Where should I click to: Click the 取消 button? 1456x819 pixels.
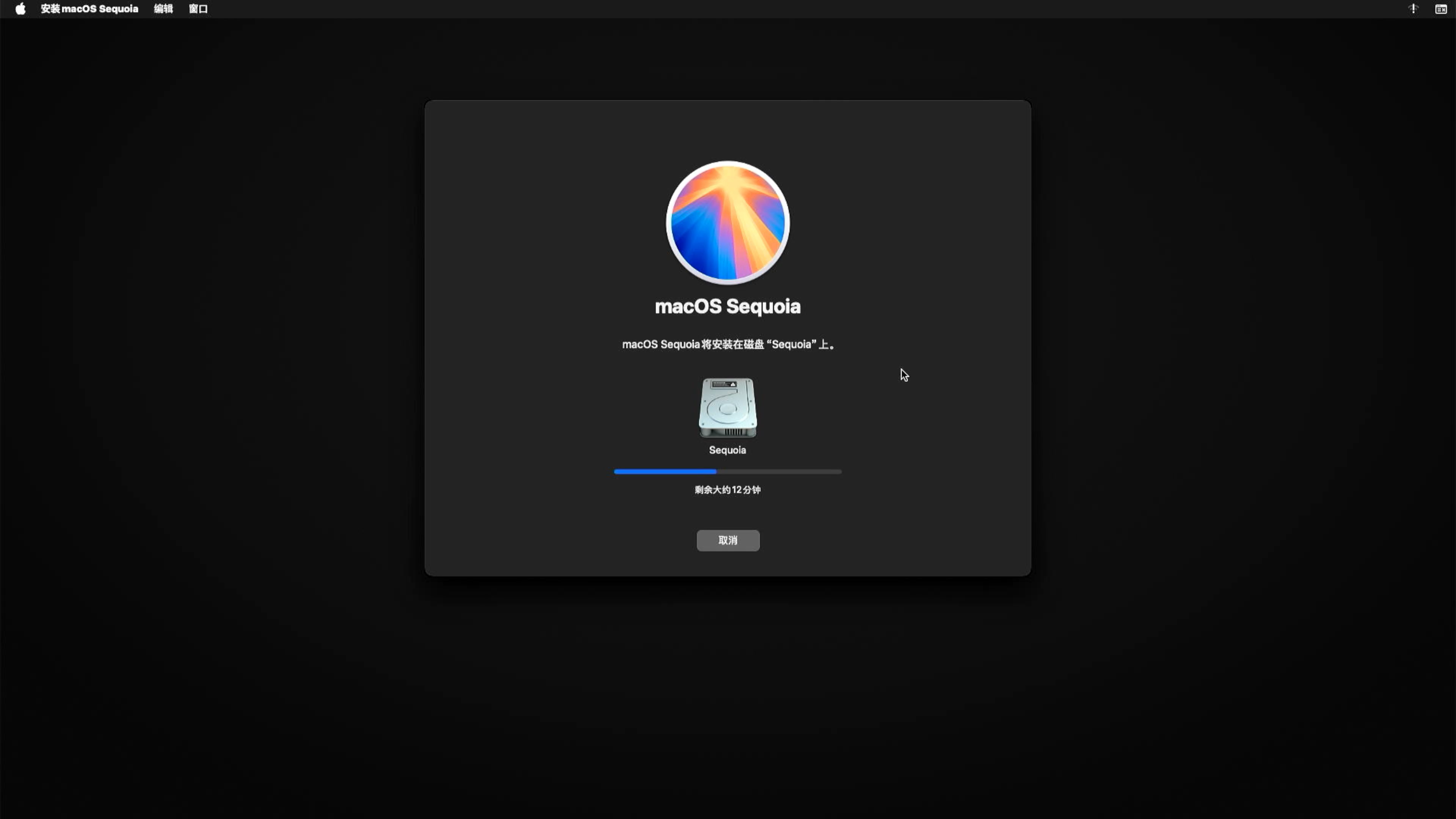(728, 540)
